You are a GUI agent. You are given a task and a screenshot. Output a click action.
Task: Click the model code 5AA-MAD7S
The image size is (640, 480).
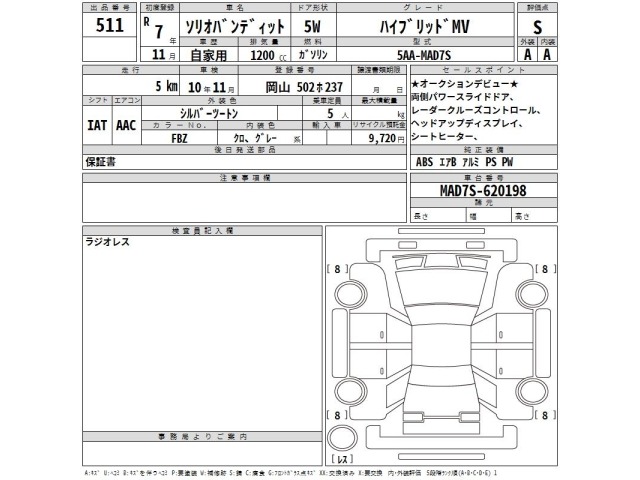(424, 55)
